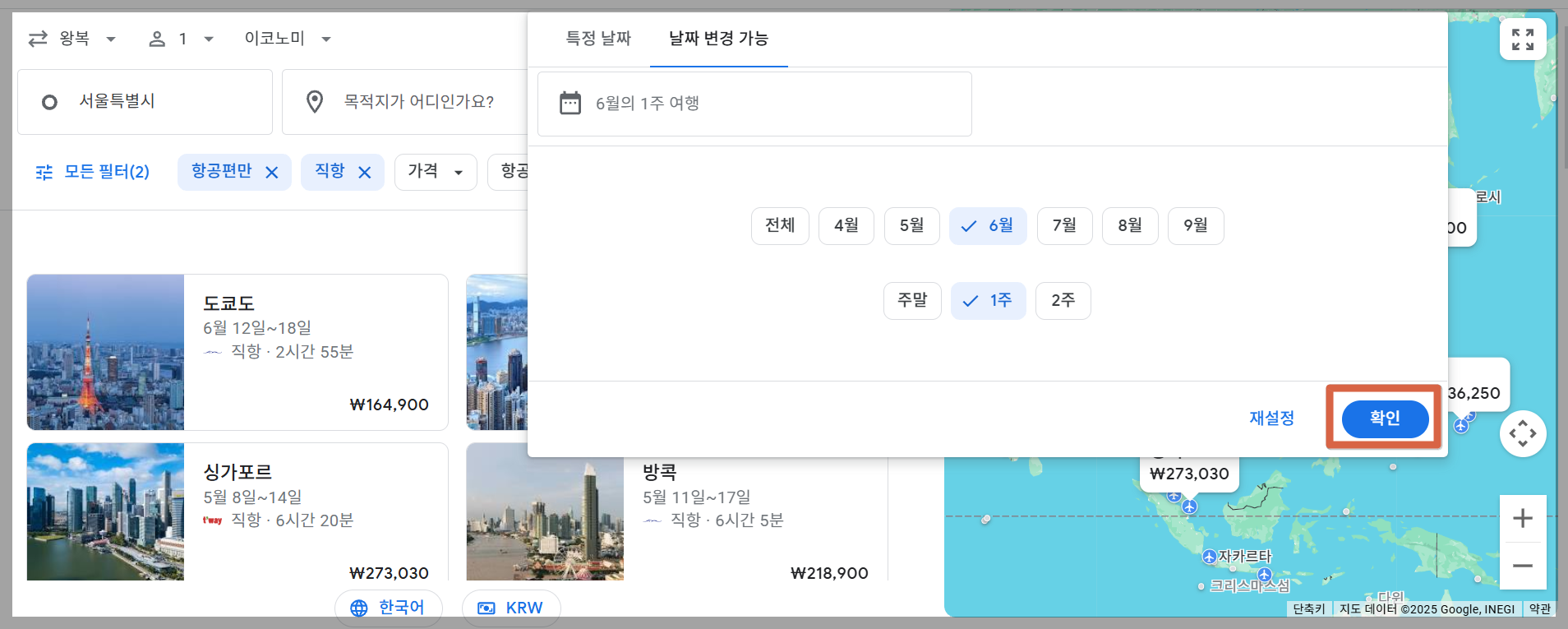Toggle the selected 6월 month chip
The height and width of the screenshot is (629, 1568).
(988, 225)
